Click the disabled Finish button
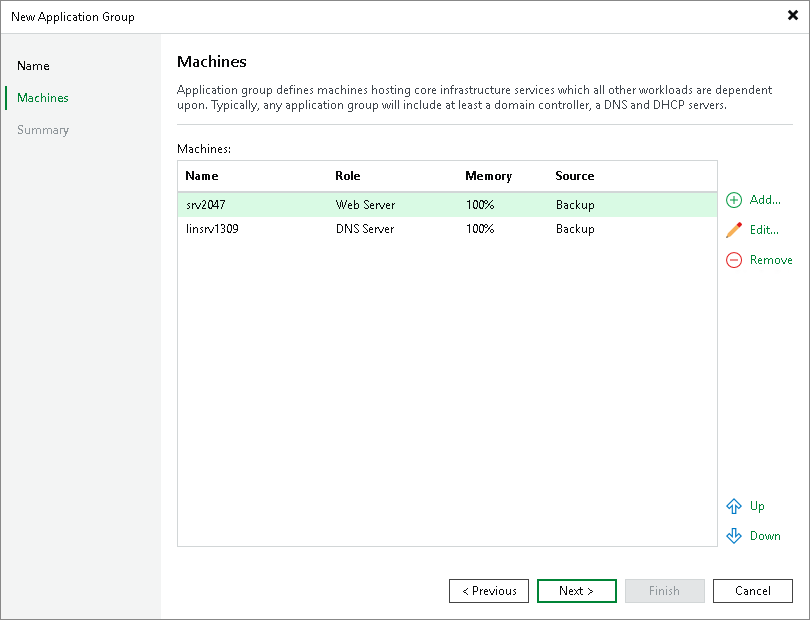The height and width of the screenshot is (620, 810). pos(664,591)
